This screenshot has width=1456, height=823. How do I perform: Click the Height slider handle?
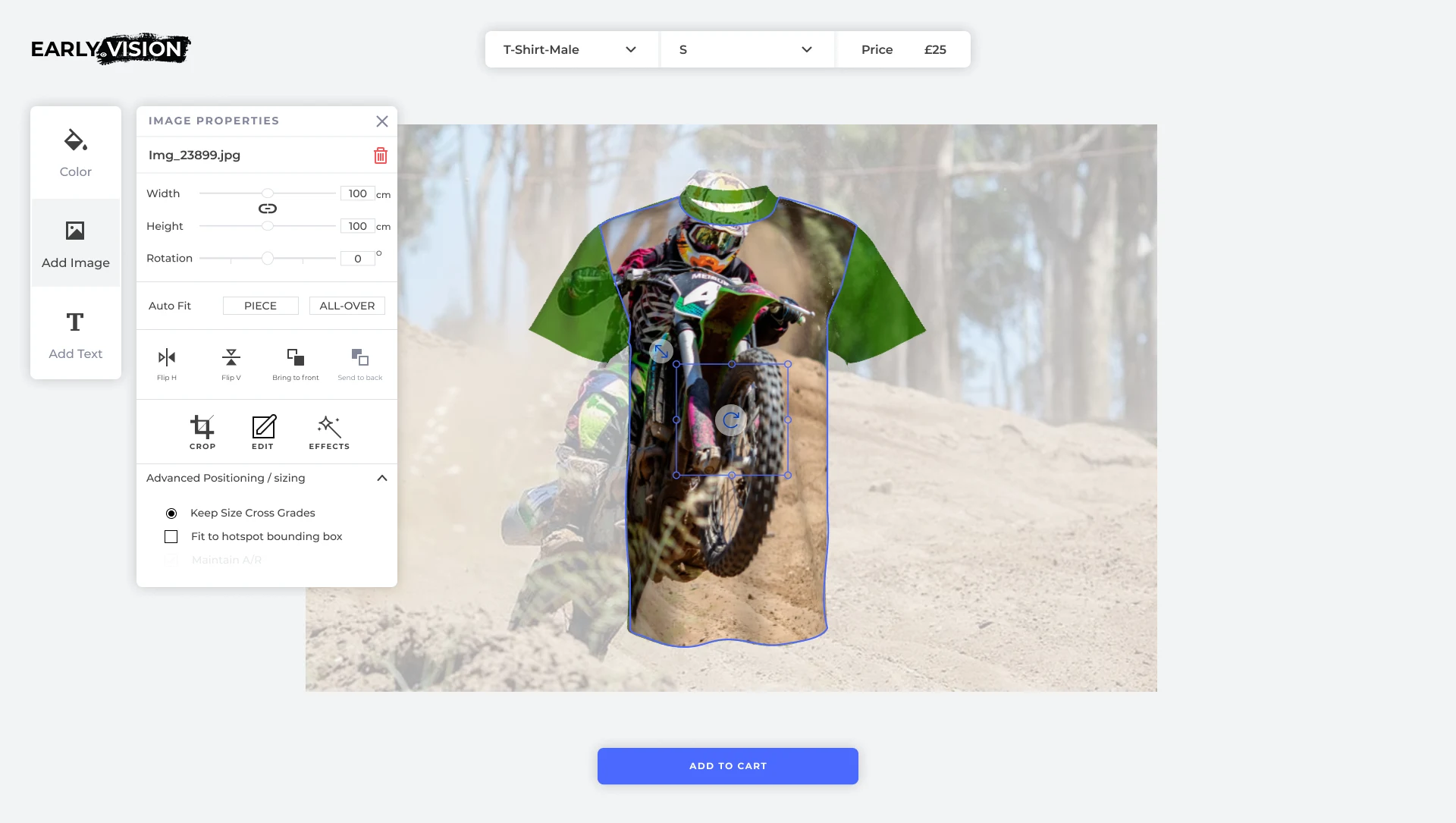(268, 226)
